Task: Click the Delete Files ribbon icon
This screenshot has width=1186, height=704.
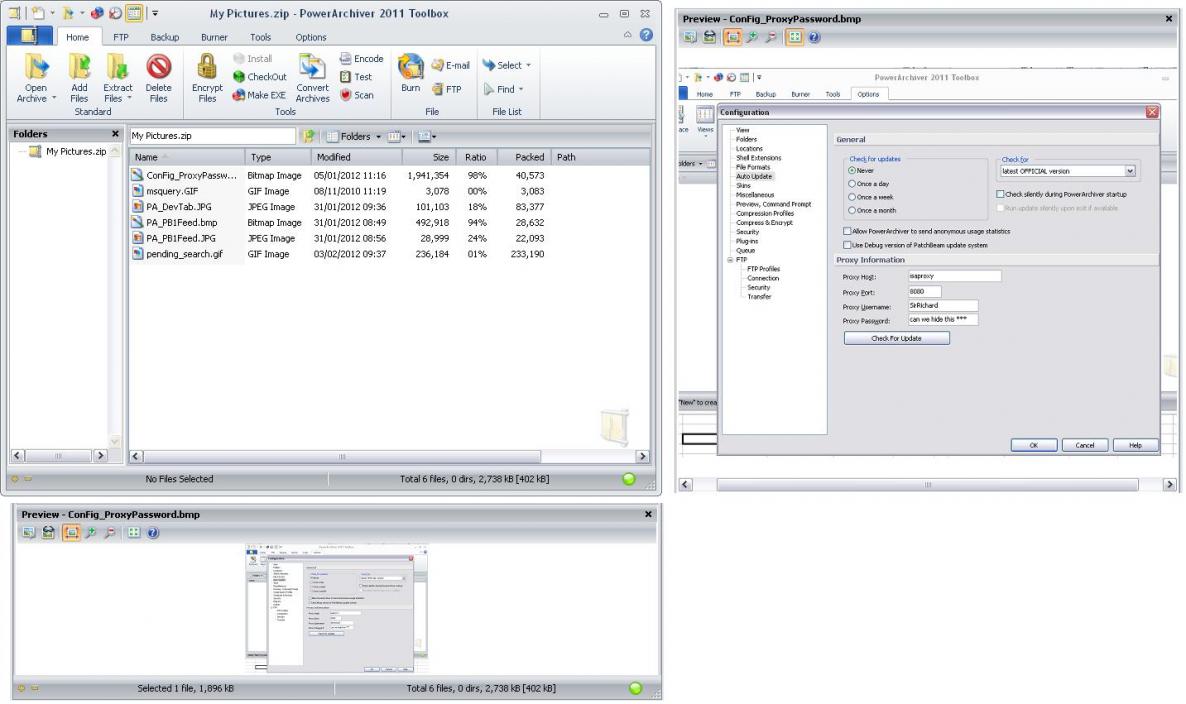Action: pos(159,67)
